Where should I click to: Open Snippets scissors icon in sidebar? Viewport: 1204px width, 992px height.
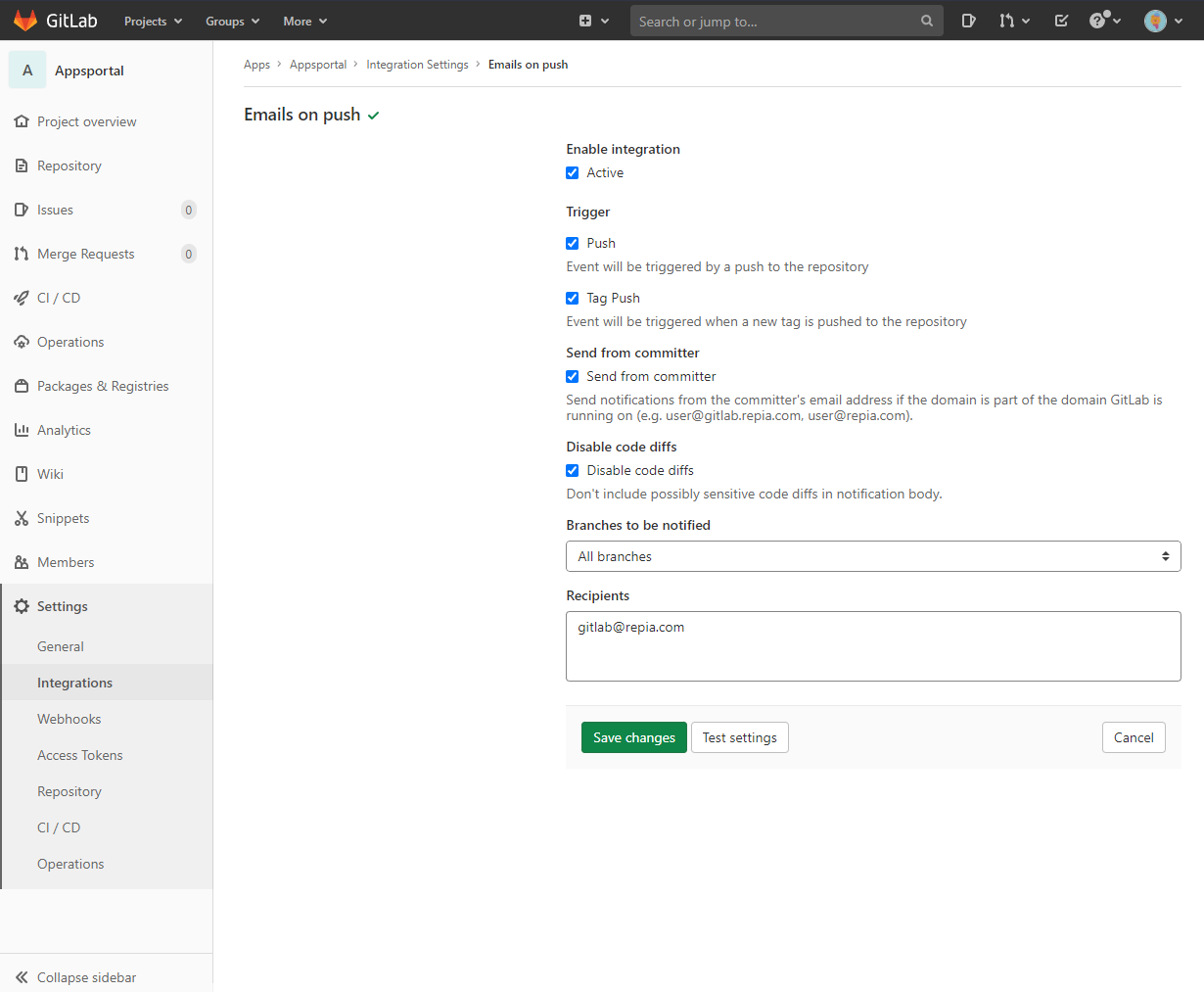(22, 518)
